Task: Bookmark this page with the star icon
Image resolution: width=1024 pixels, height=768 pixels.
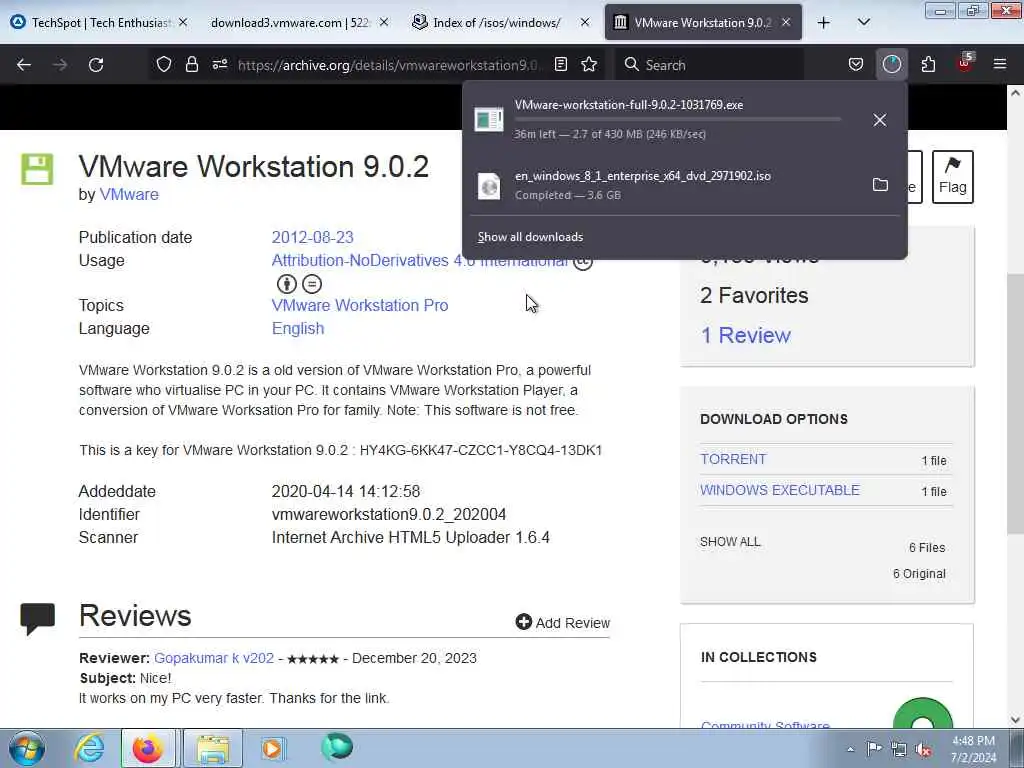Action: 589,64
